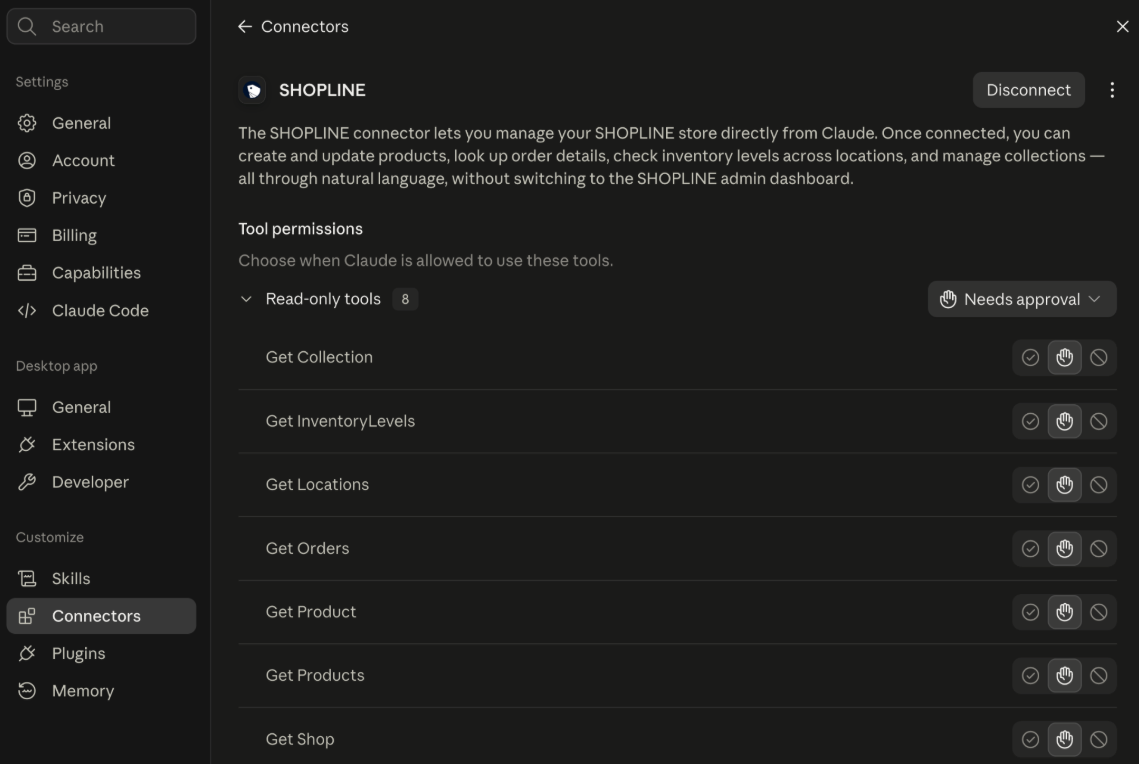Open Privacy settings
This screenshot has height=764, width=1139.
coord(101,198)
